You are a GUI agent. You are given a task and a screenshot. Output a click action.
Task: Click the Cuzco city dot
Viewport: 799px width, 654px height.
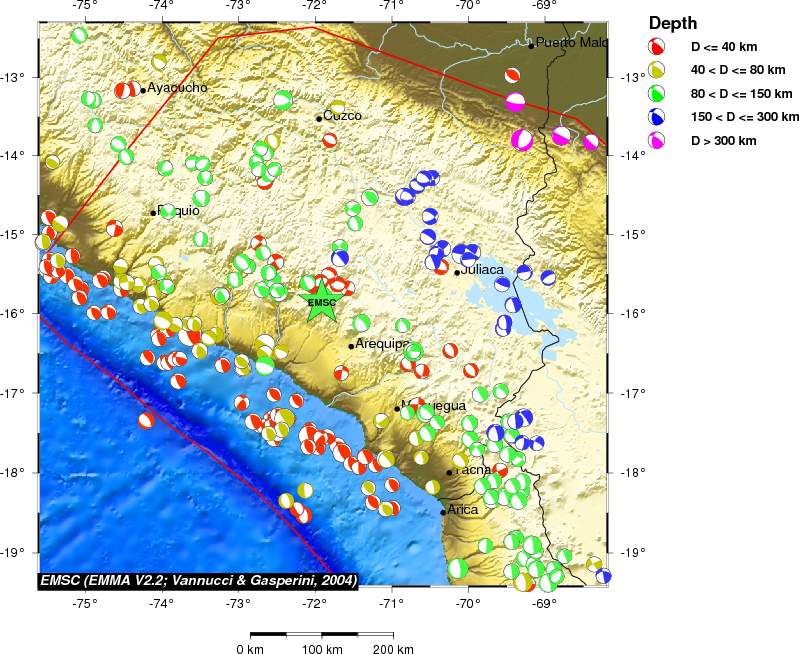319,119
